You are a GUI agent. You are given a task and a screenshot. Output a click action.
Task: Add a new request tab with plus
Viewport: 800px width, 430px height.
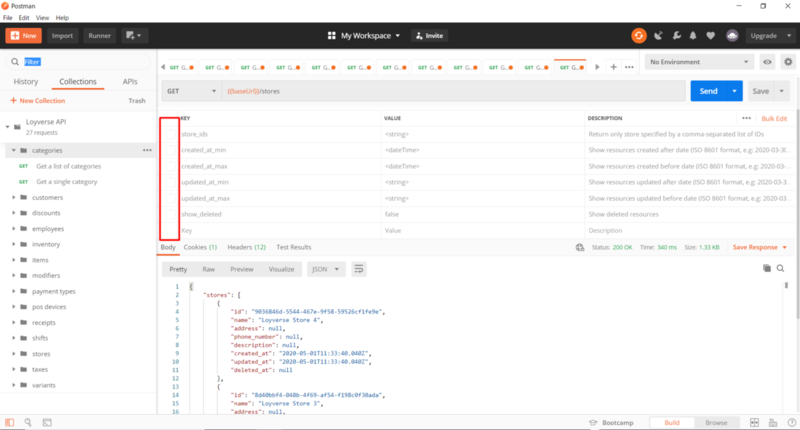(613, 67)
